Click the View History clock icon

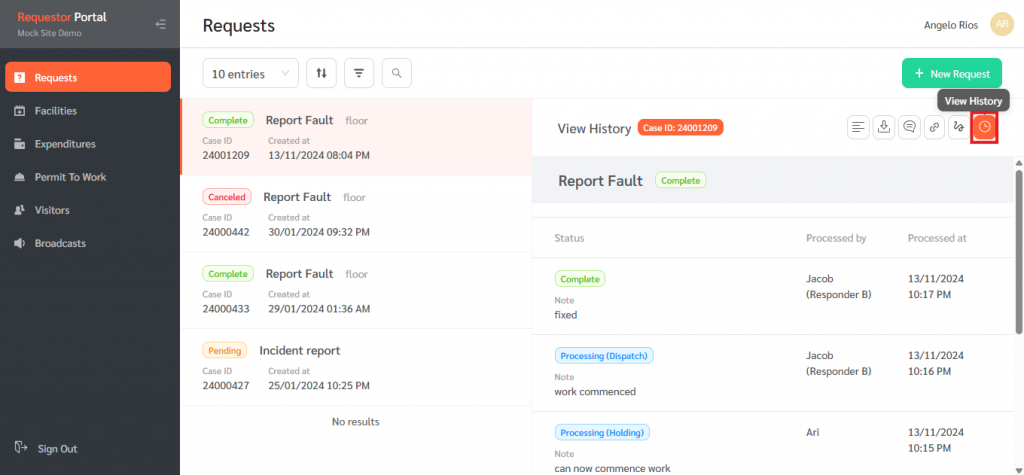pyautogui.click(x=985, y=127)
